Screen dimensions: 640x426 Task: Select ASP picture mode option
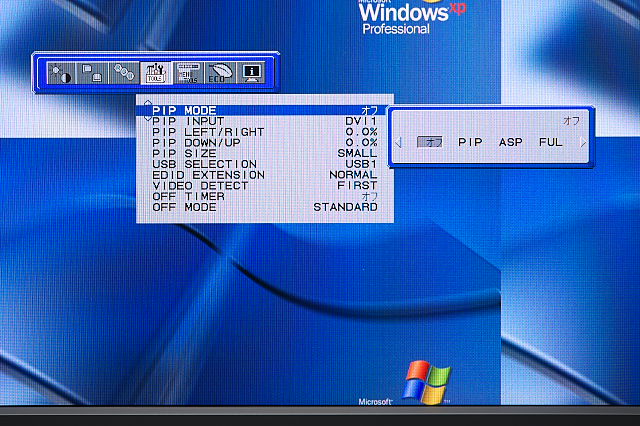click(510, 142)
